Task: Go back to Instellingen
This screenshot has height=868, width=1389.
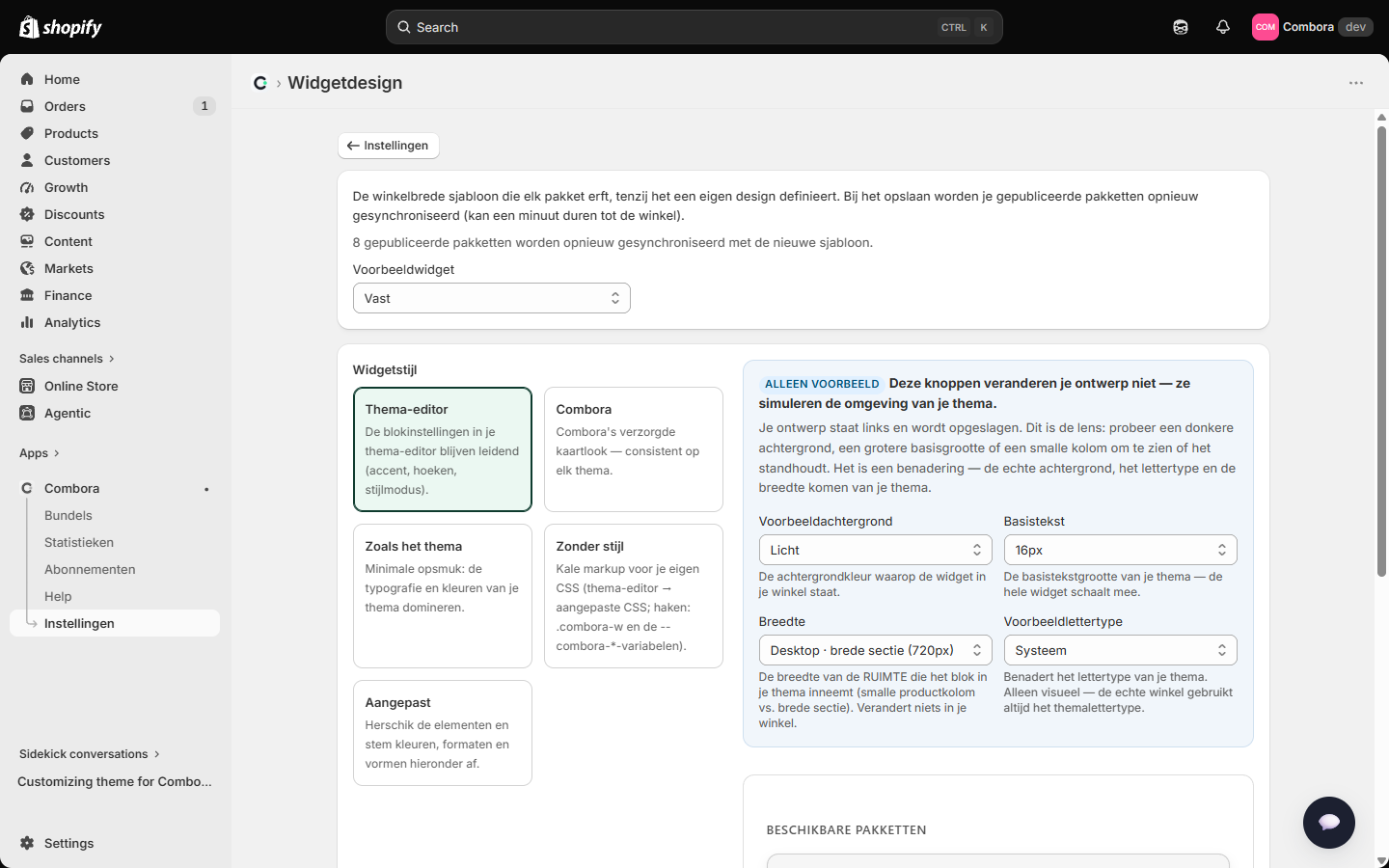Action: (x=389, y=146)
